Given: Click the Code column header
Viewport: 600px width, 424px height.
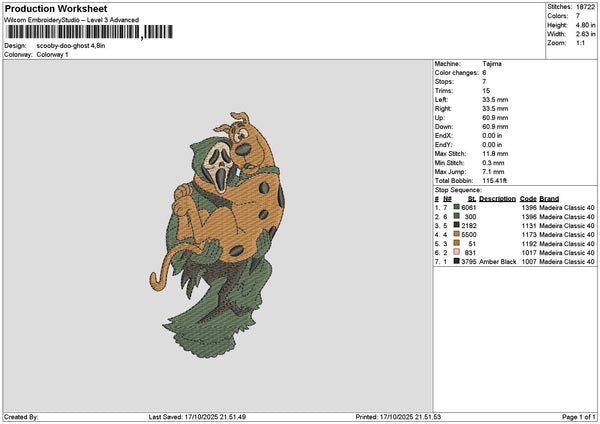Looking at the screenshot, I should (528, 199).
